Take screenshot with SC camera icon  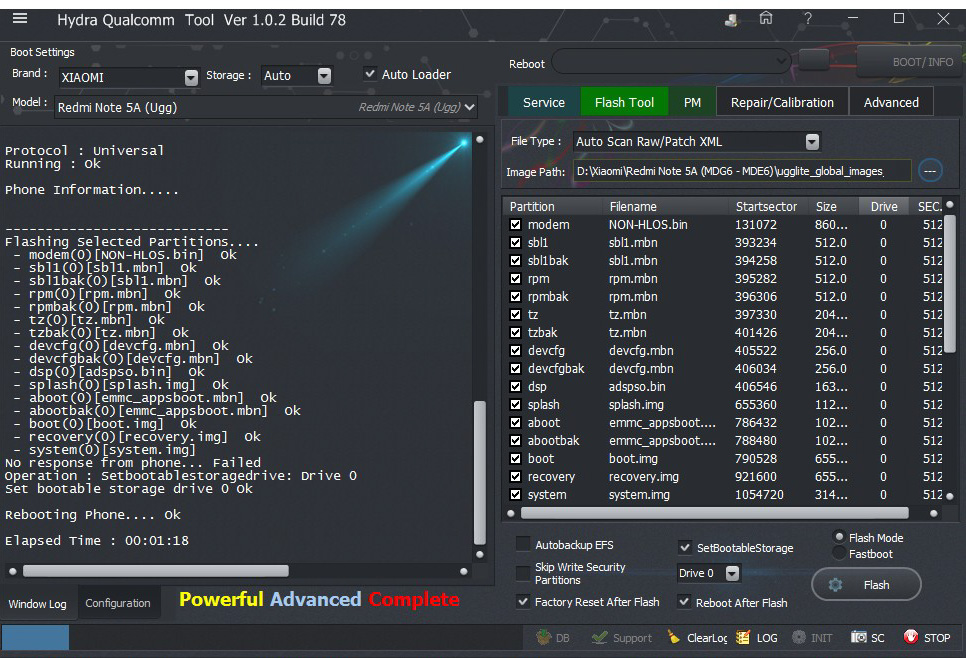point(858,637)
